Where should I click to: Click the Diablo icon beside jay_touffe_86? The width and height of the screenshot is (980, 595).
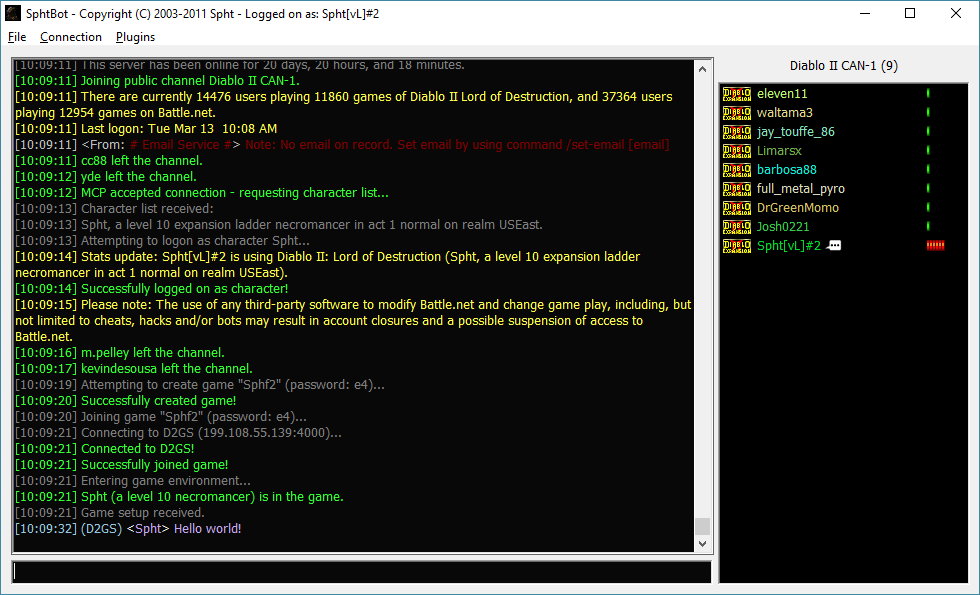coord(737,132)
